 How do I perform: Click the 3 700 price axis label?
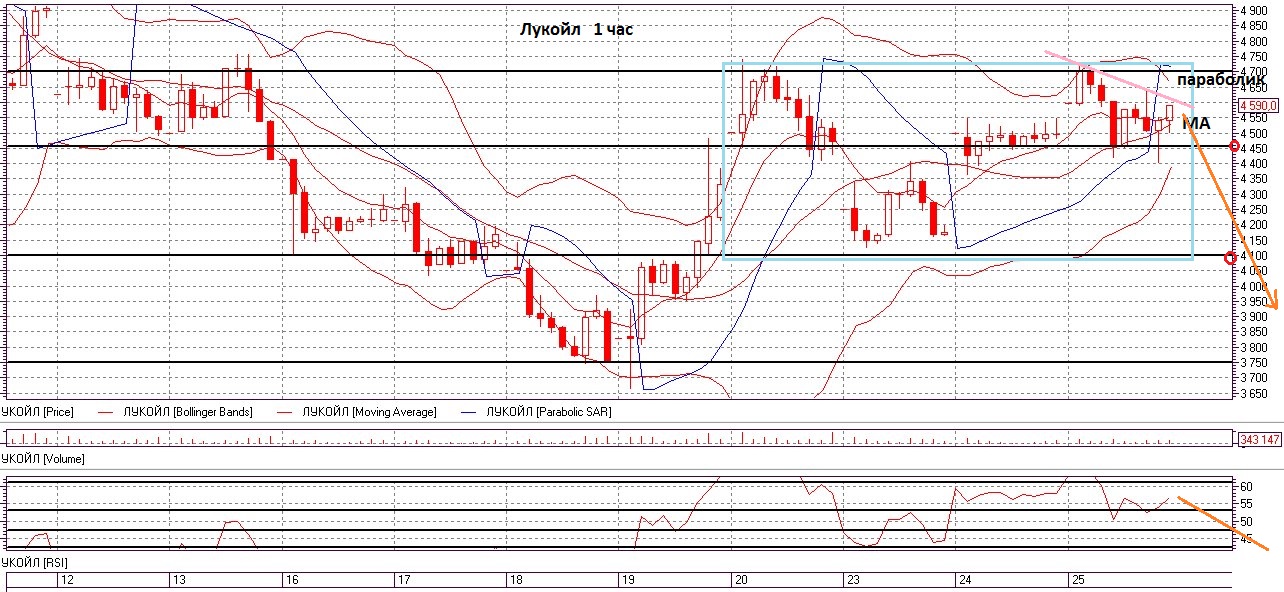point(1255,378)
